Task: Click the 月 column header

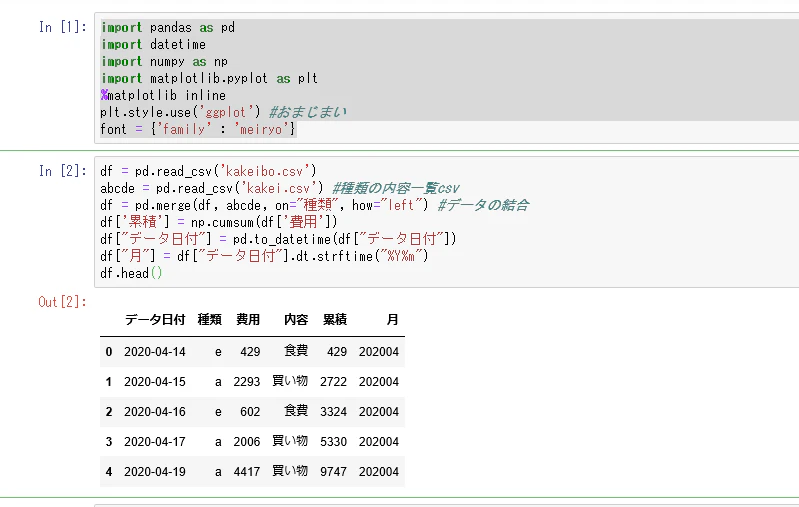Action: coord(392,319)
